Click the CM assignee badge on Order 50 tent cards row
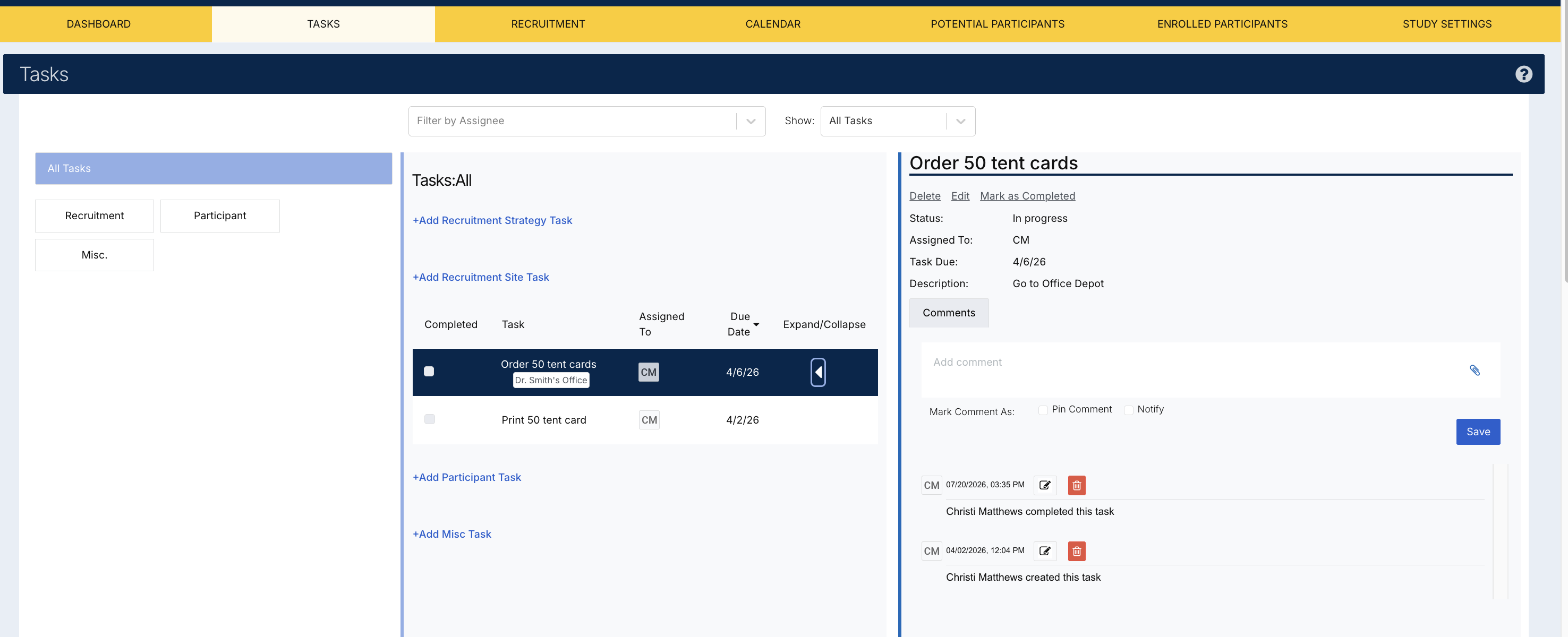 648,372
